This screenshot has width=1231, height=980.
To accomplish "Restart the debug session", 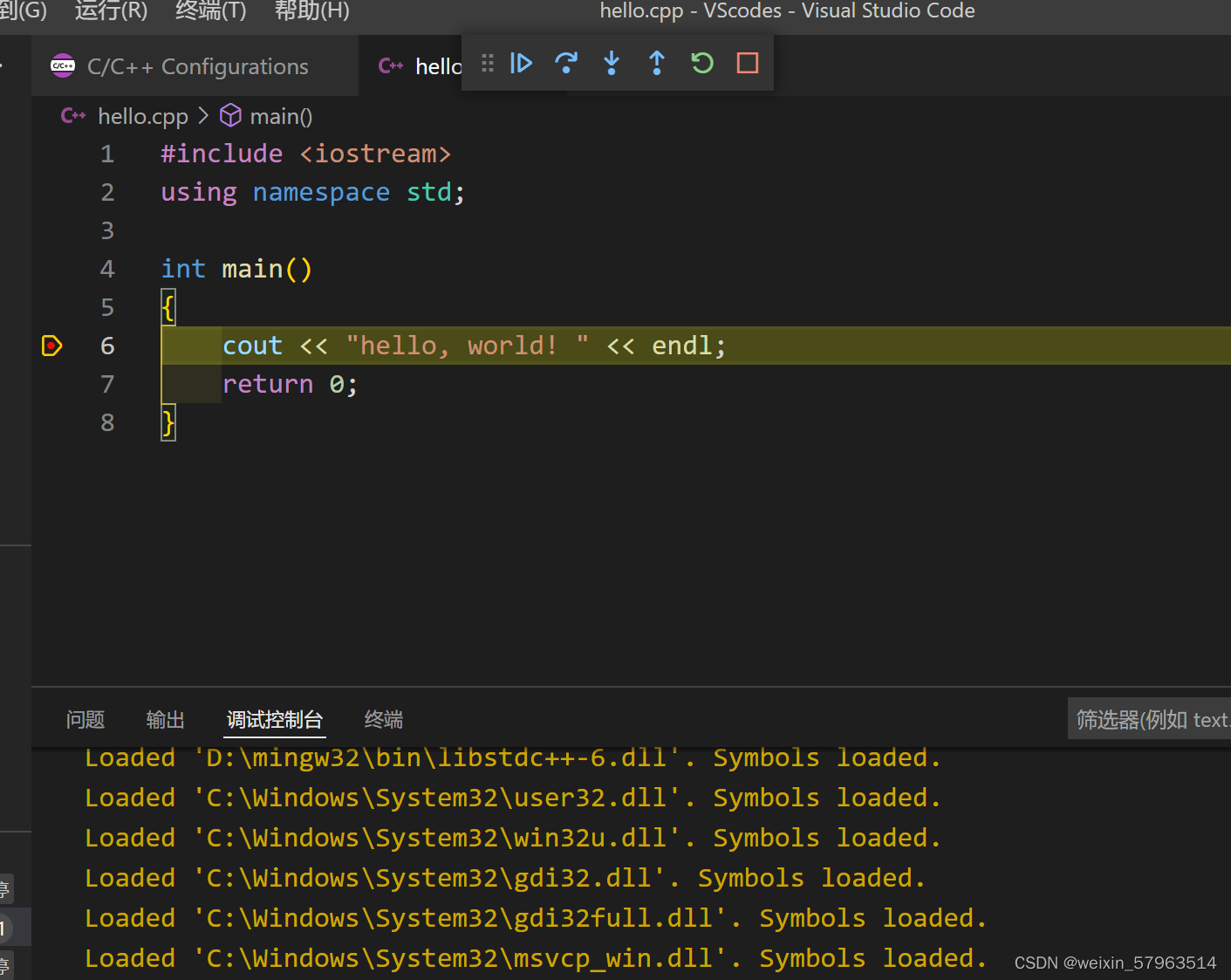I will tap(702, 63).
